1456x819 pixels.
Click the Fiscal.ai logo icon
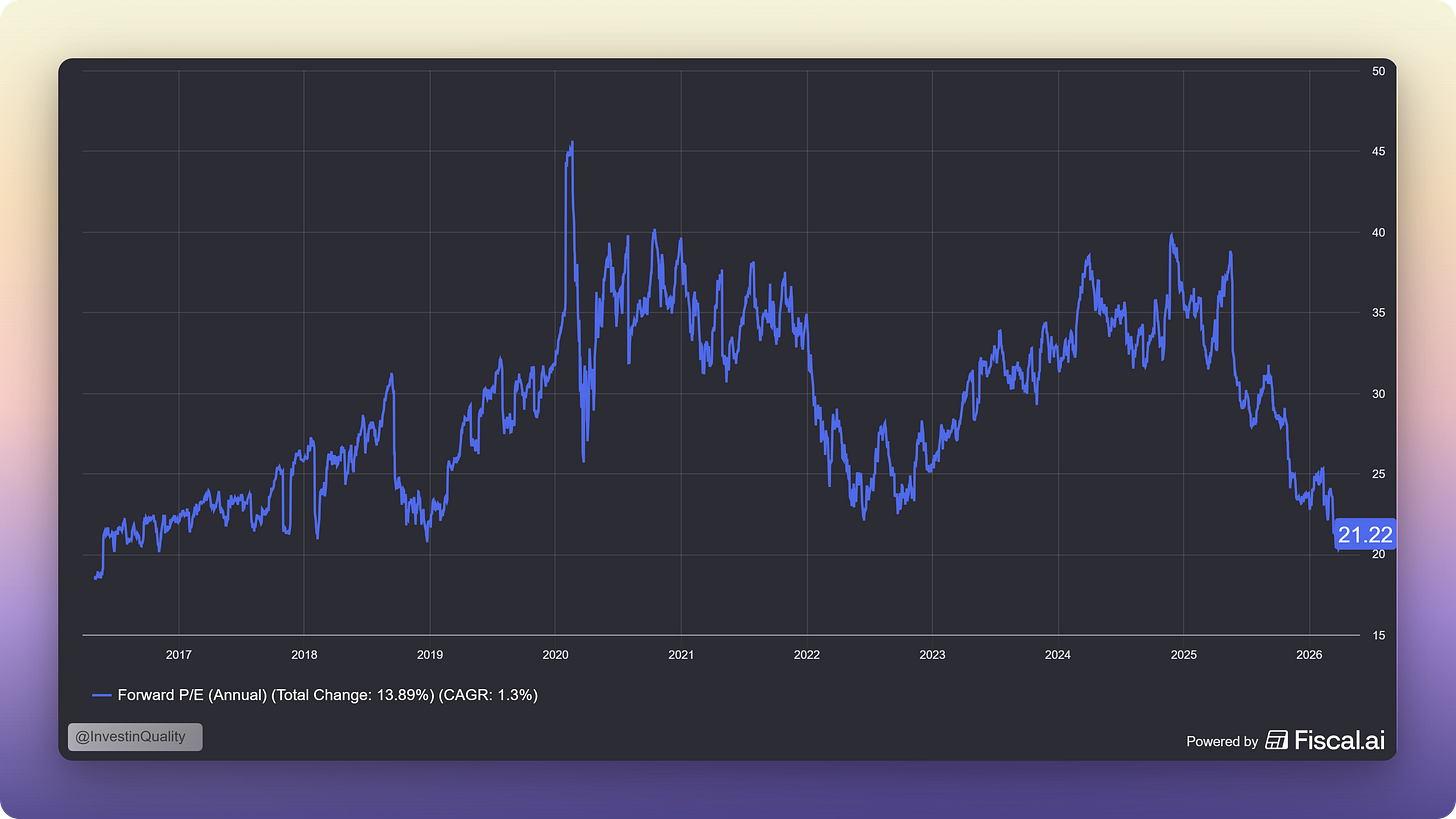[x=1276, y=740]
